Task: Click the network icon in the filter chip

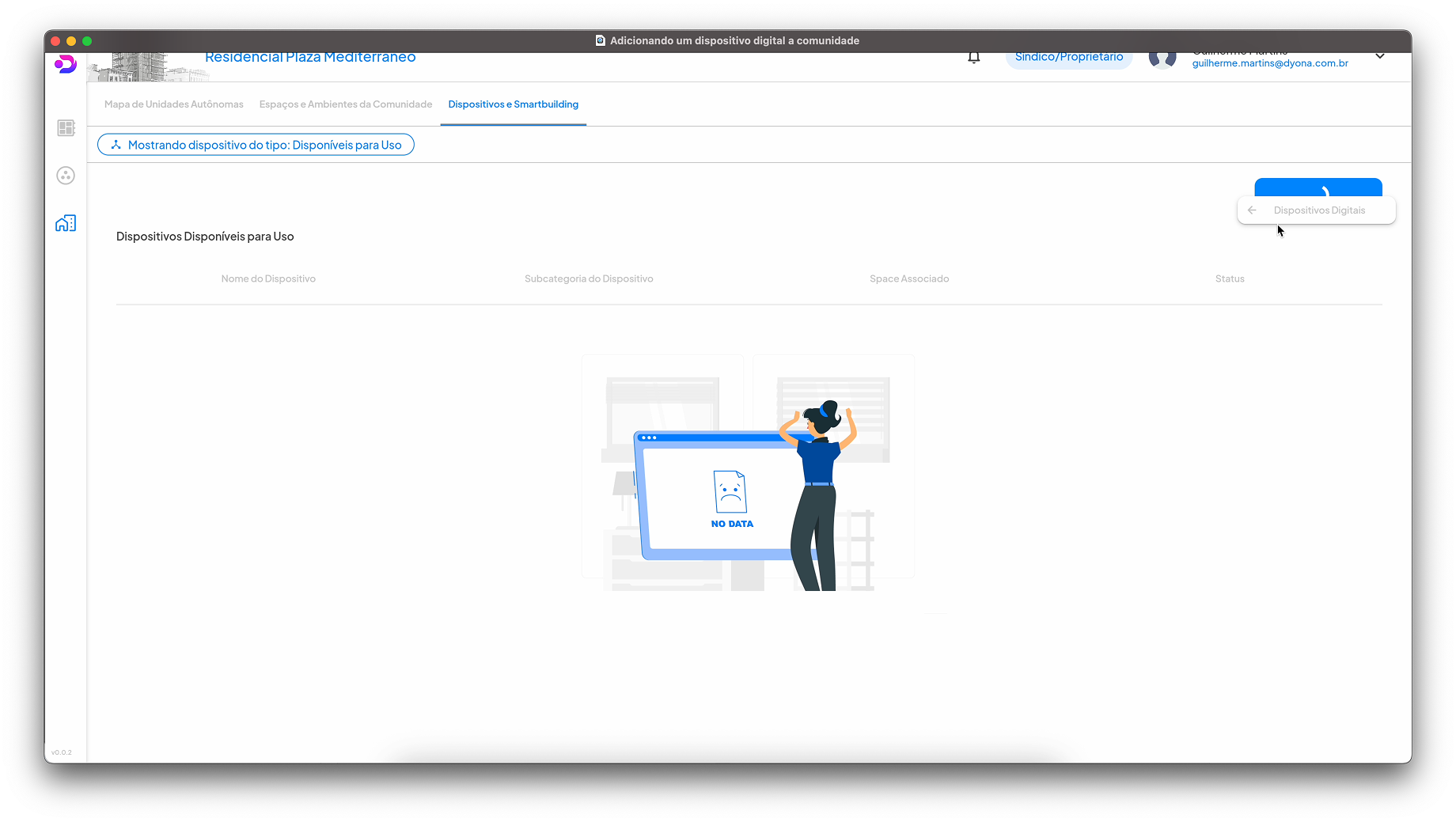Action: pyautogui.click(x=116, y=145)
